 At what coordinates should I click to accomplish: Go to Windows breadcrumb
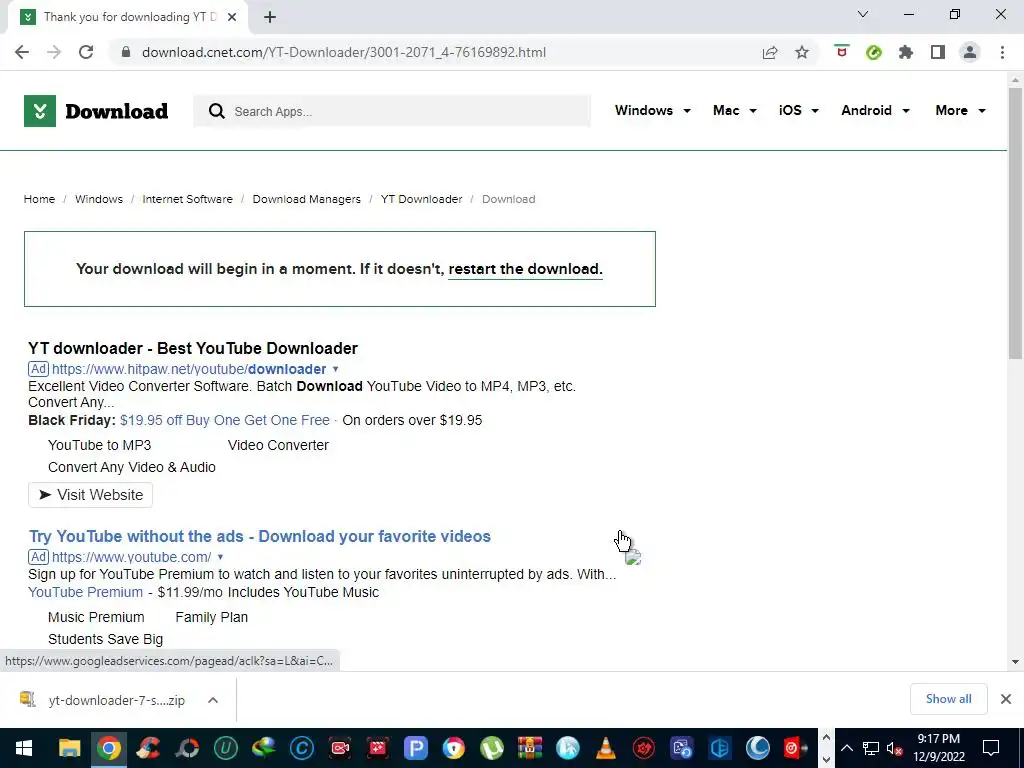click(99, 199)
